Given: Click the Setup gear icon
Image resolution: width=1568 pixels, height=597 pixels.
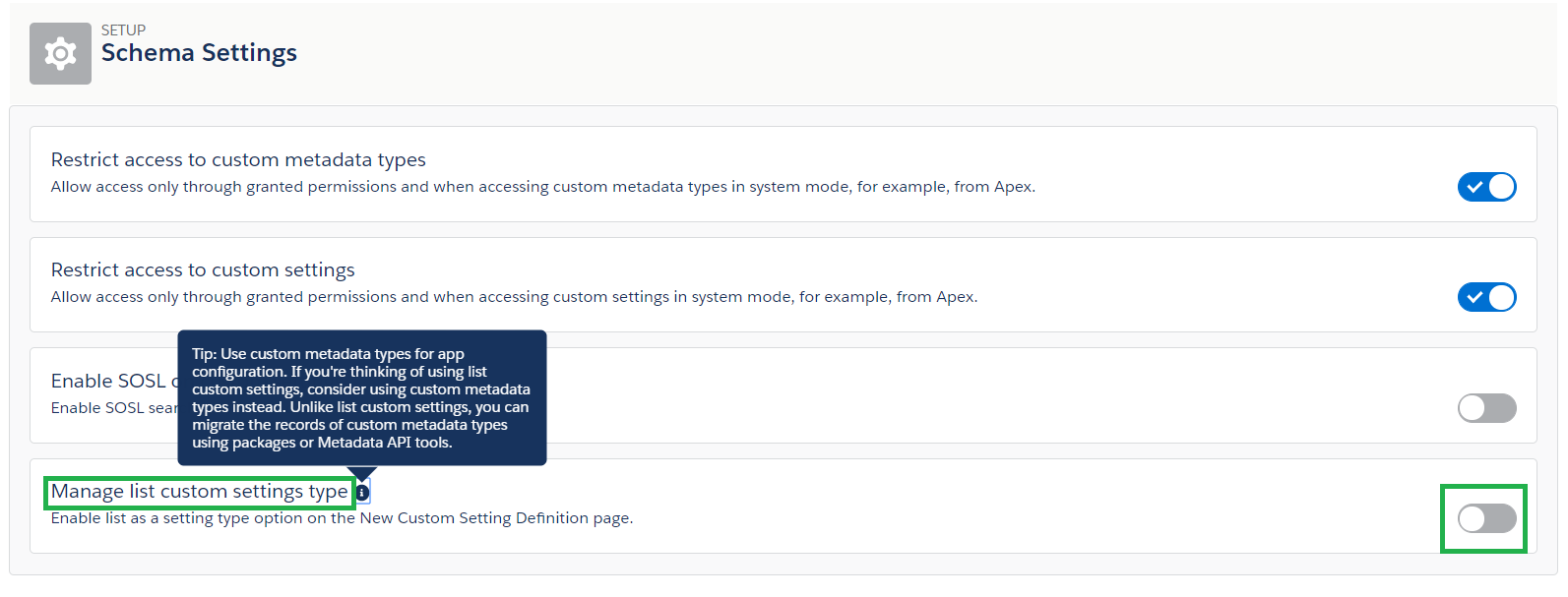Looking at the screenshot, I should tap(60, 53).
